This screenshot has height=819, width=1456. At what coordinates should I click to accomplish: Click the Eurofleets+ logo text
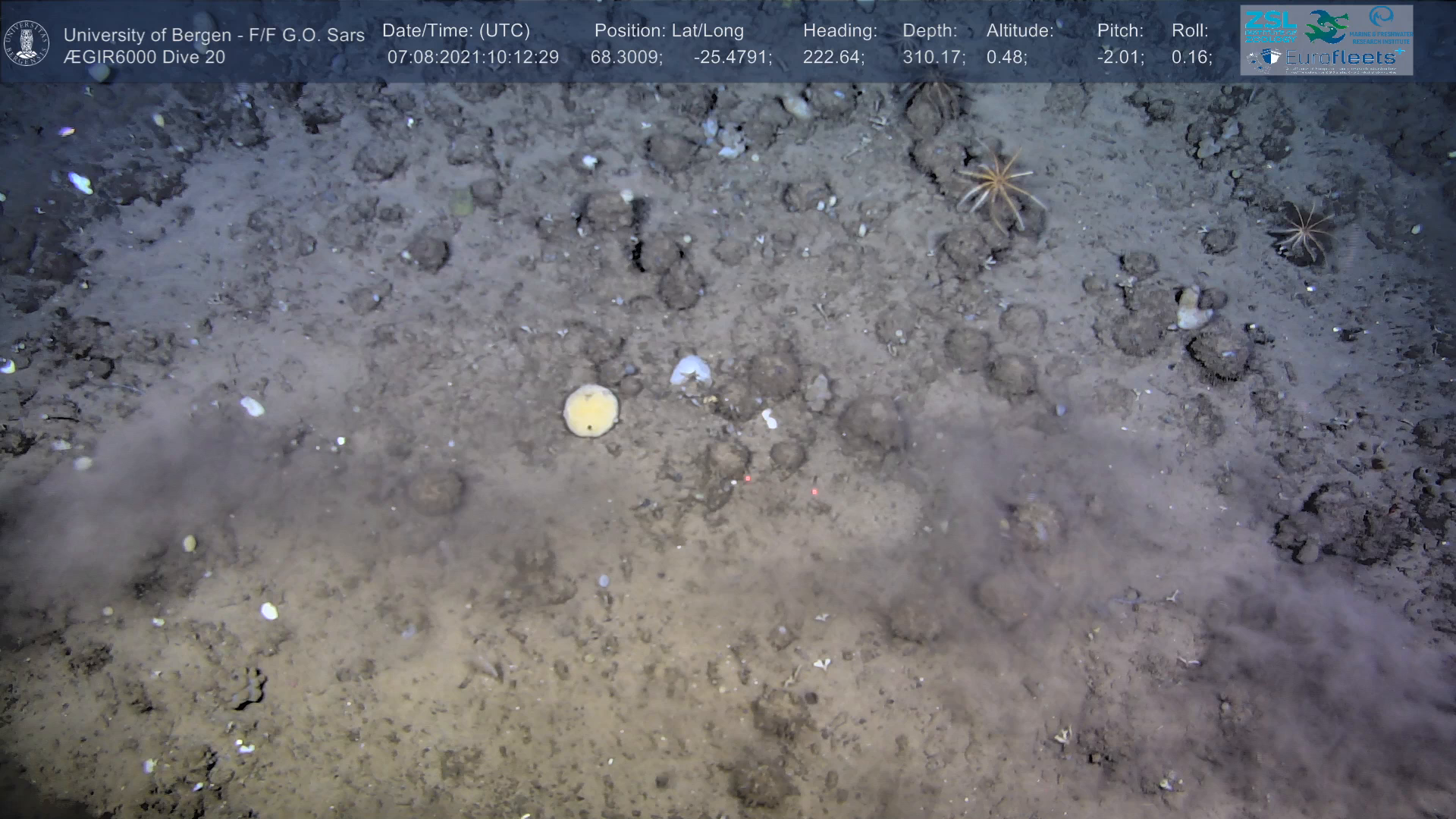point(1340,58)
